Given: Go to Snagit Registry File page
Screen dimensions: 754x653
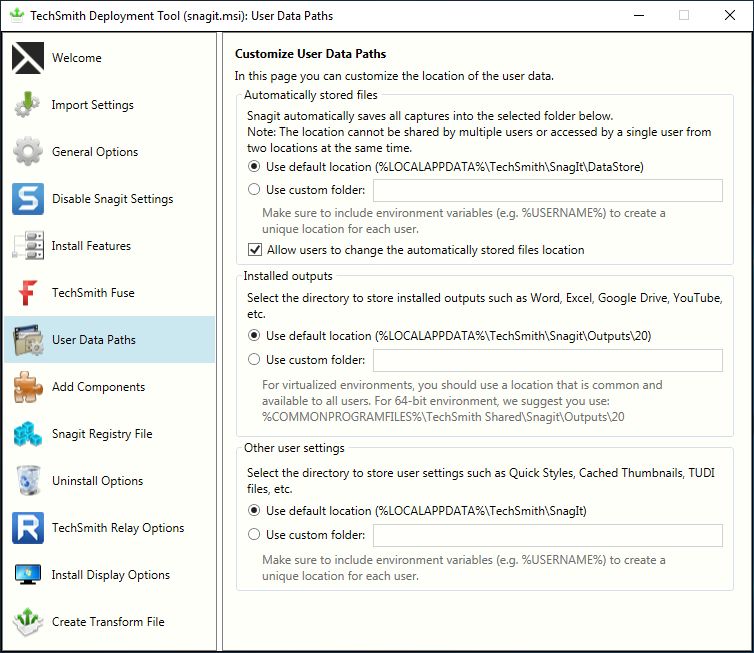Looking at the screenshot, I should point(110,434).
